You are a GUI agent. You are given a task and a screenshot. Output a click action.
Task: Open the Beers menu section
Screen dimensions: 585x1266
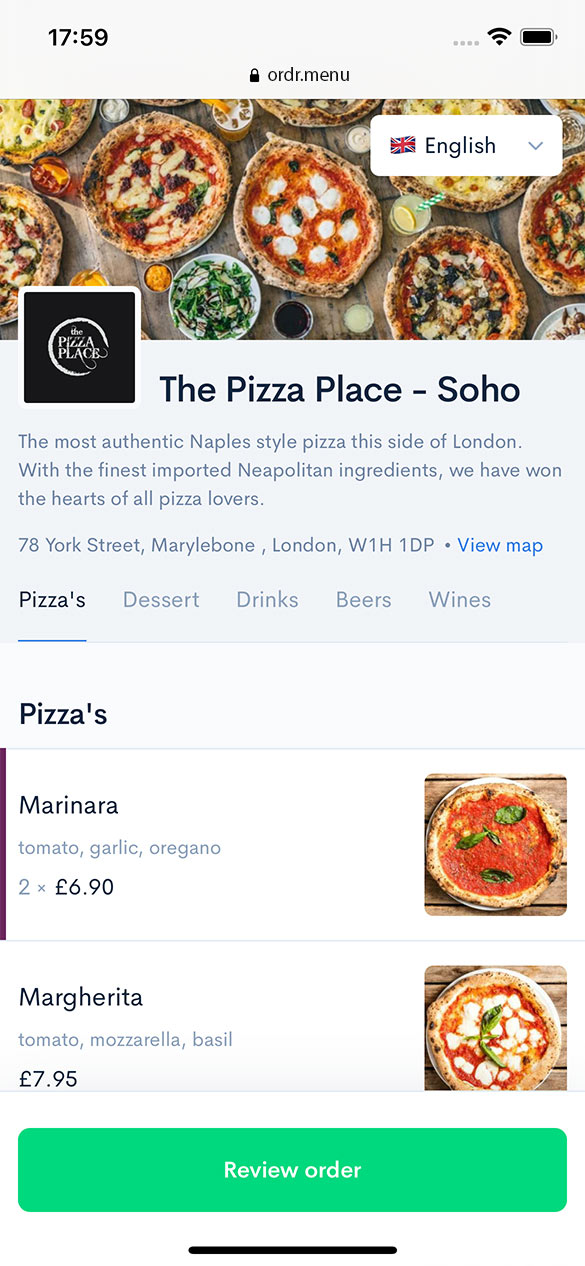[363, 599]
